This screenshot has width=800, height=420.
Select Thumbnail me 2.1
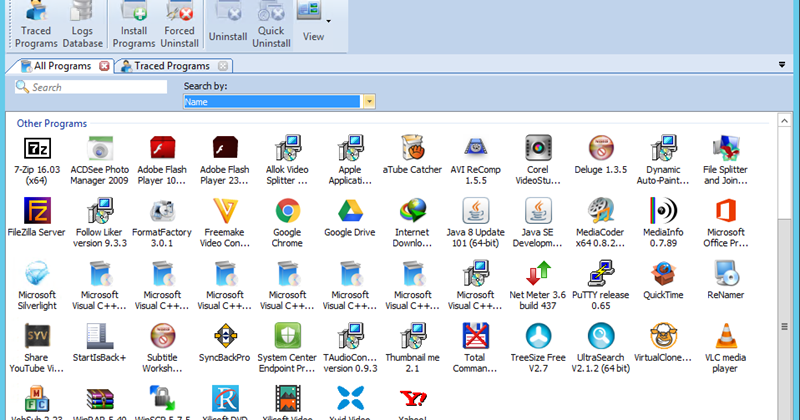pyautogui.click(x=412, y=348)
